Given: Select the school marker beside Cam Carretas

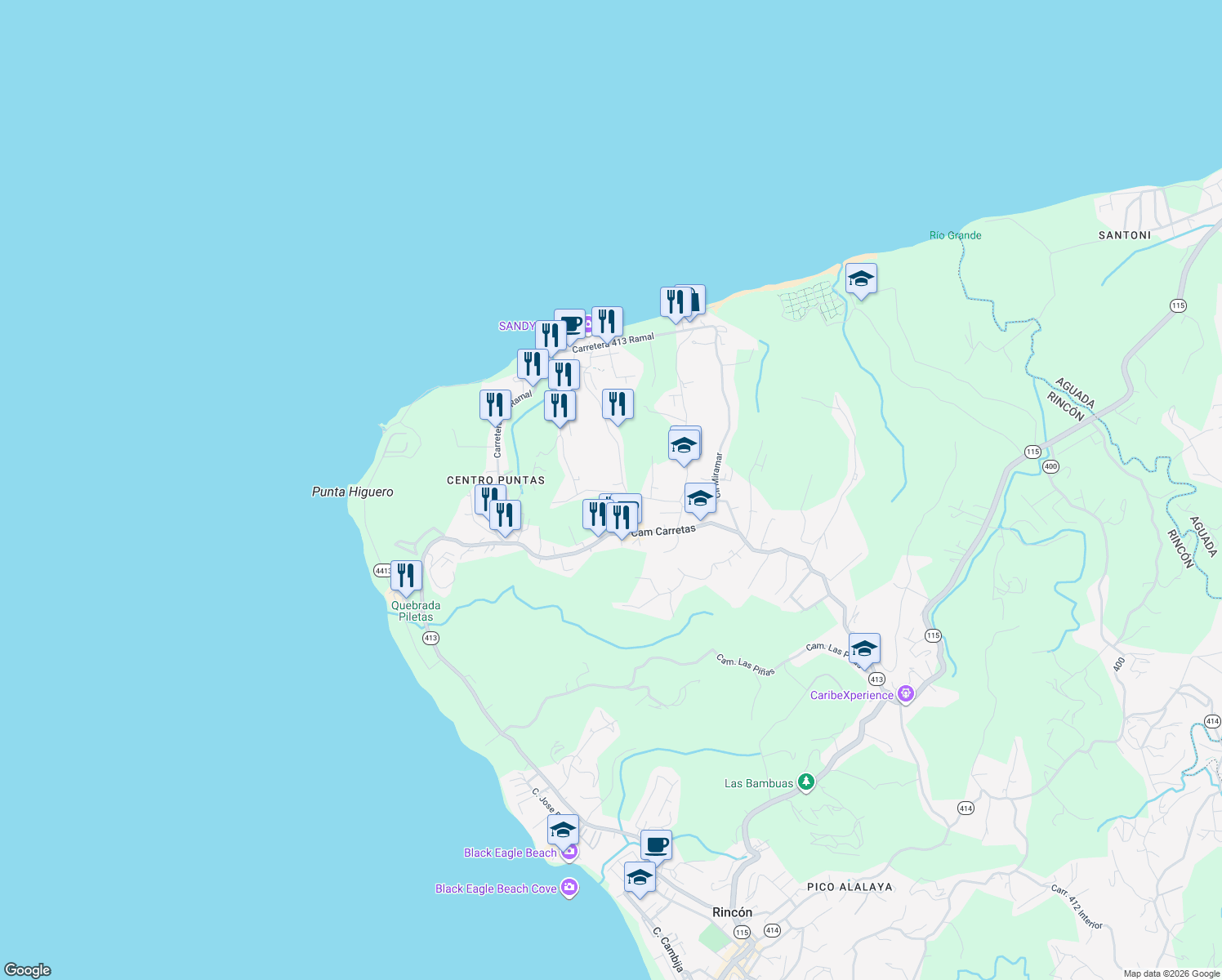Looking at the screenshot, I should [x=700, y=497].
